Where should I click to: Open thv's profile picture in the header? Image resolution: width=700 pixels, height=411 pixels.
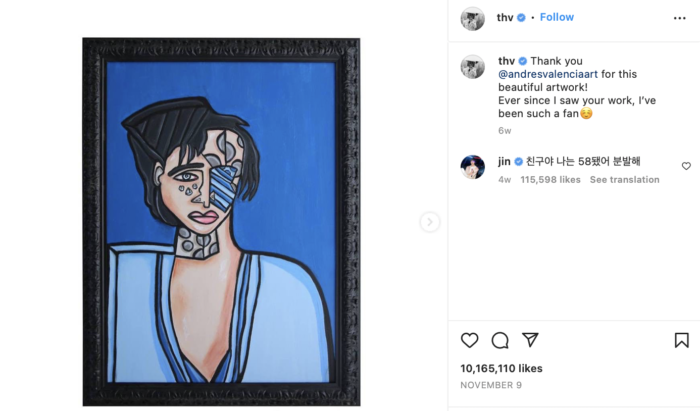[472, 18]
